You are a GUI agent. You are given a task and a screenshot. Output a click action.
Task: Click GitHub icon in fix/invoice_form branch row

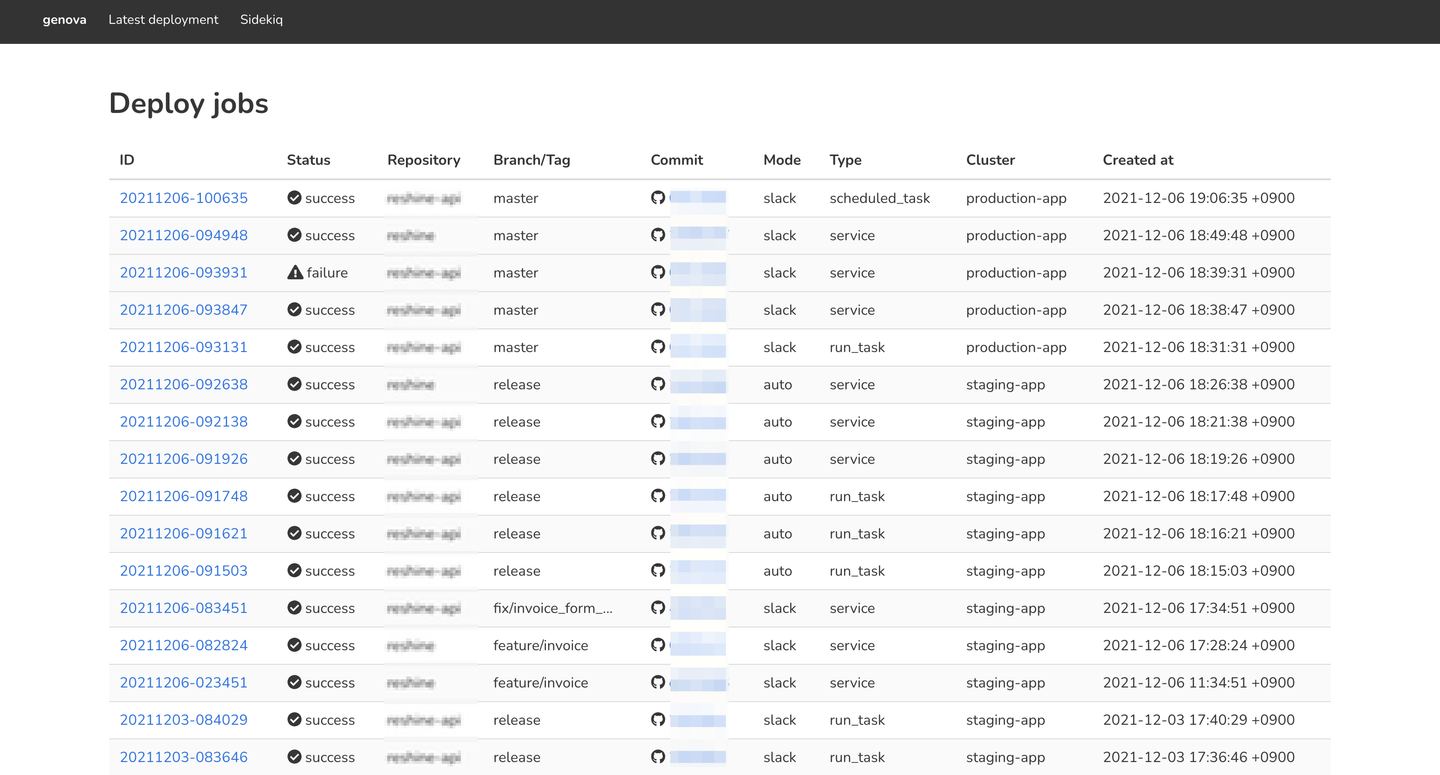(658, 608)
